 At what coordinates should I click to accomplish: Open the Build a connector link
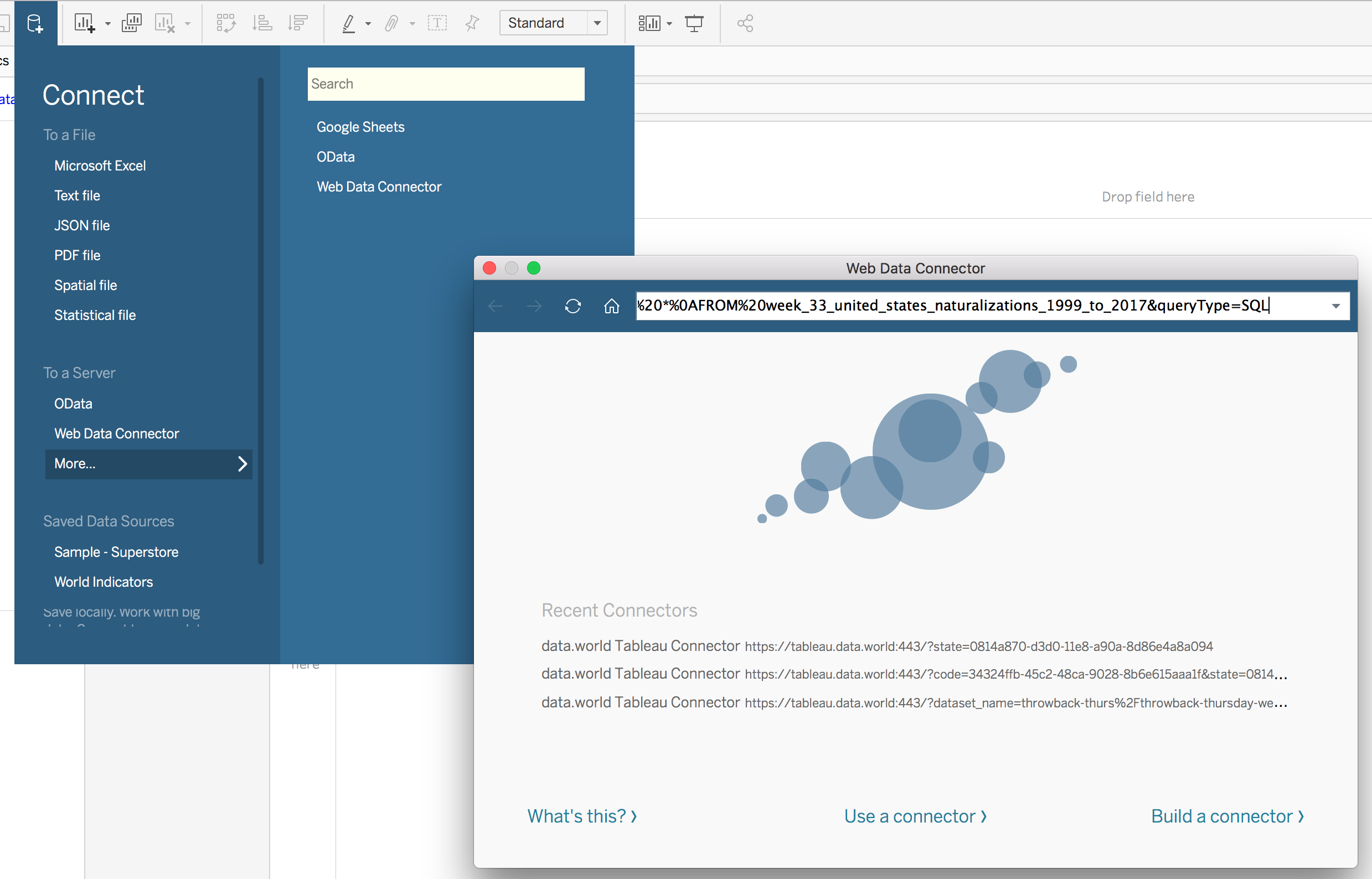[1227, 816]
